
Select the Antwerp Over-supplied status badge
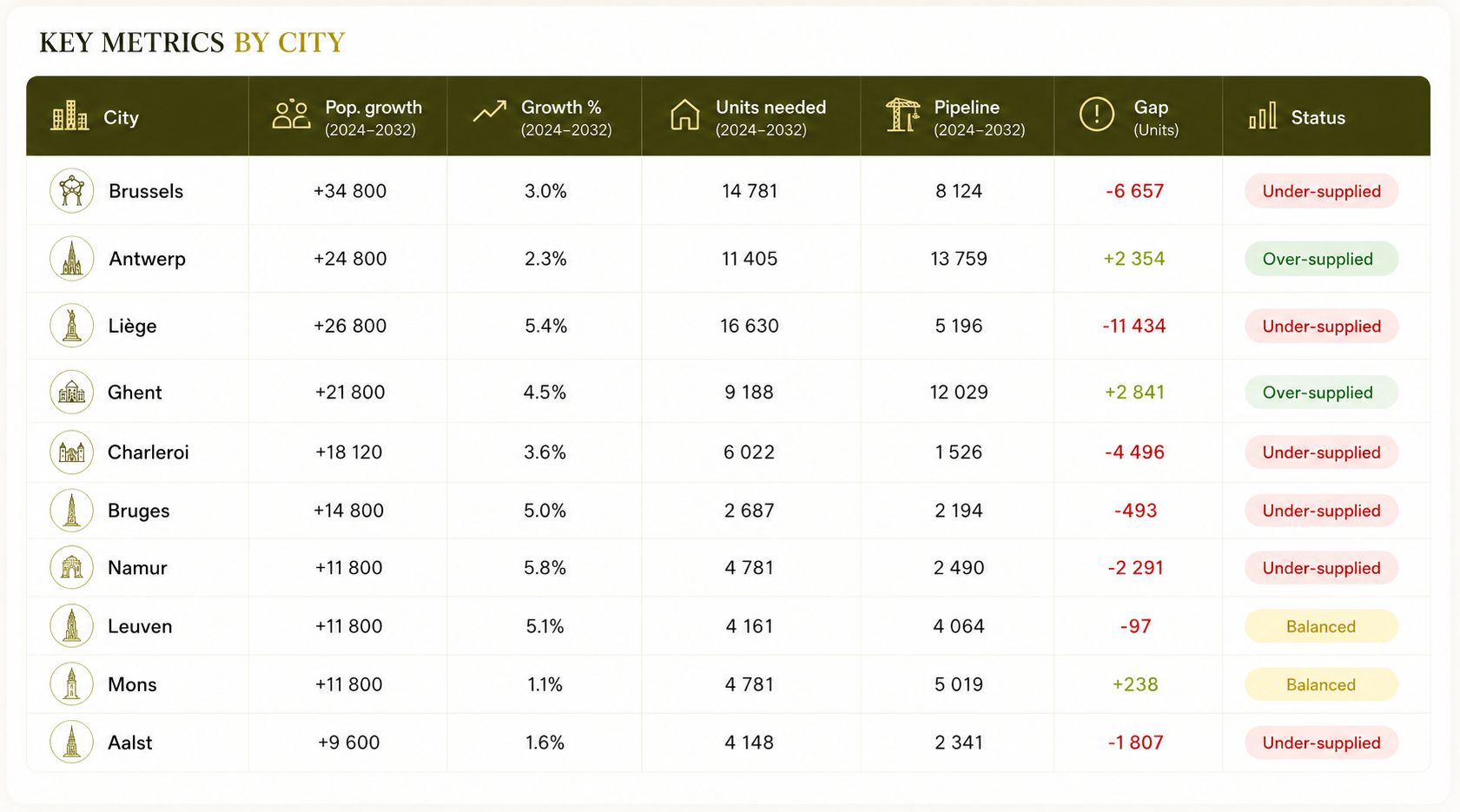coord(1321,259)
